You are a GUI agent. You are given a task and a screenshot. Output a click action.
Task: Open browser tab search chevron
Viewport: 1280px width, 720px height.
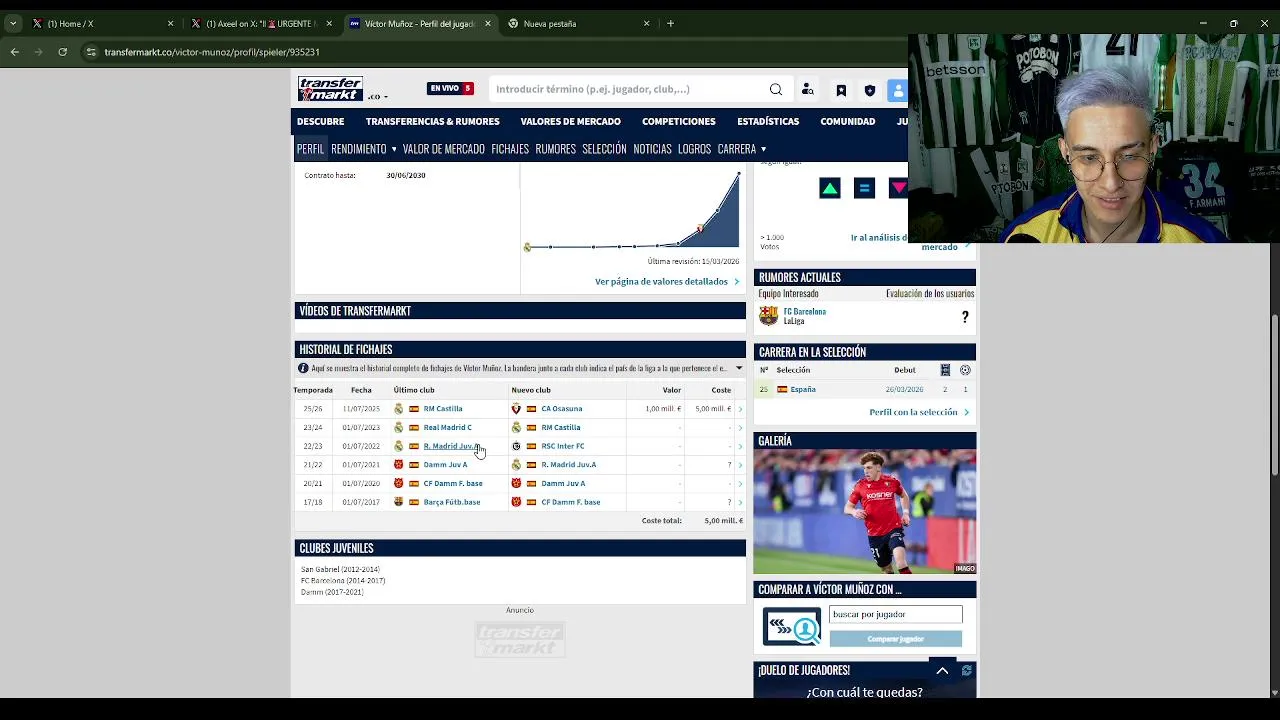tap(13, 23)
